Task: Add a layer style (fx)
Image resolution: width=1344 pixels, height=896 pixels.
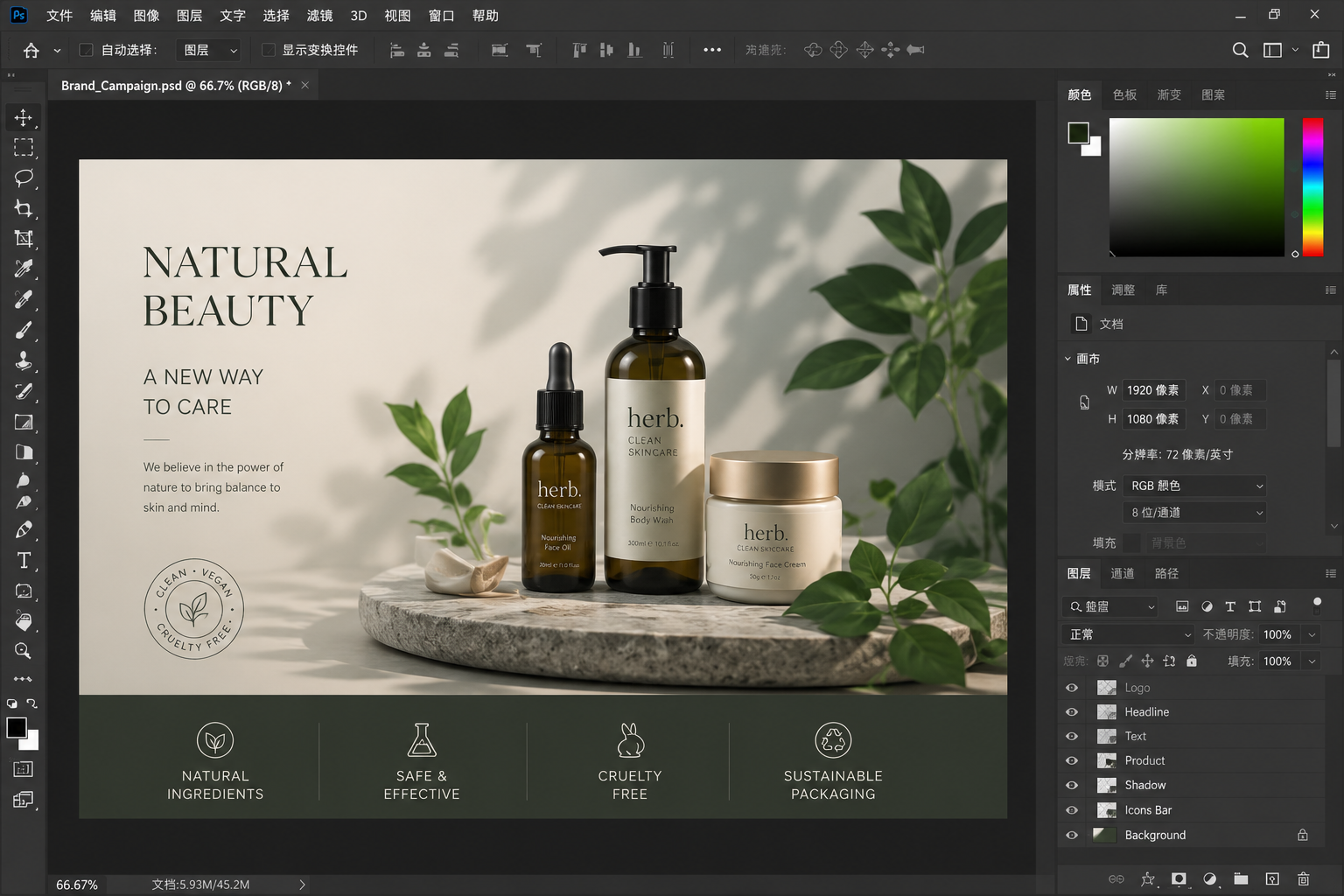Action: click(x=1148, y=878)
